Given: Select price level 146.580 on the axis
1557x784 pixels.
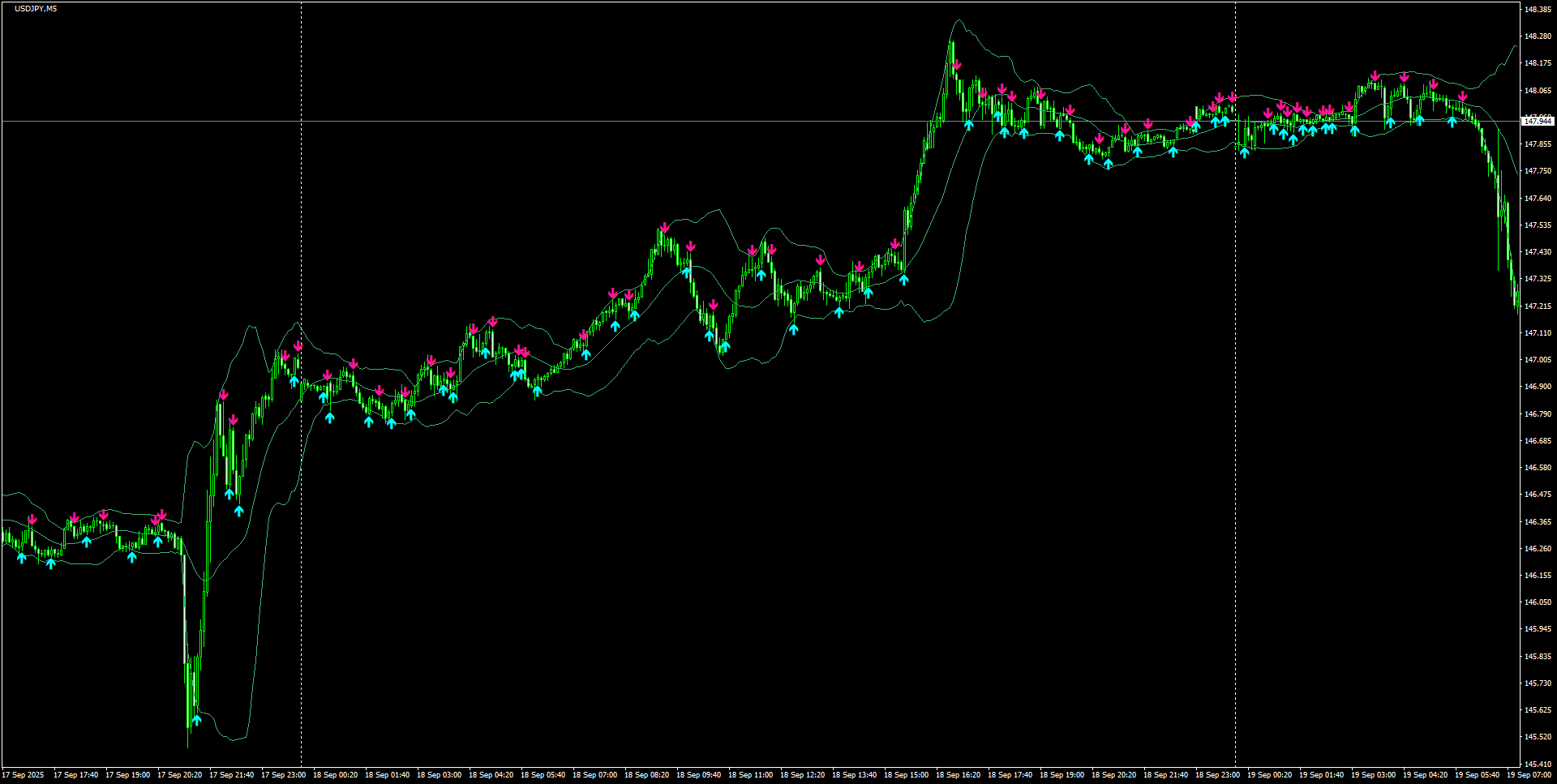Looking at the screenshot, I should tap(1538, 468).
